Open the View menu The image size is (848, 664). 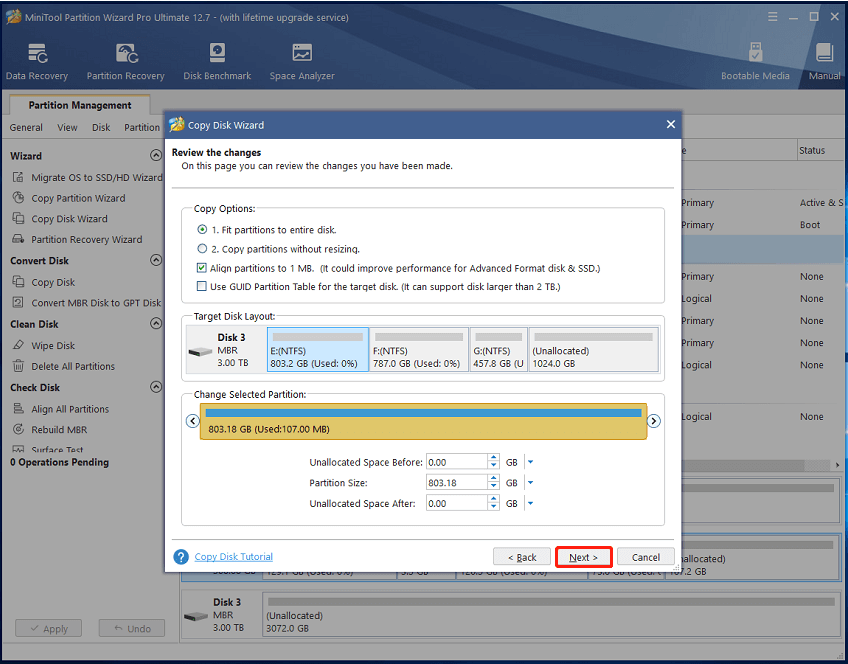[x=67, y=128]
